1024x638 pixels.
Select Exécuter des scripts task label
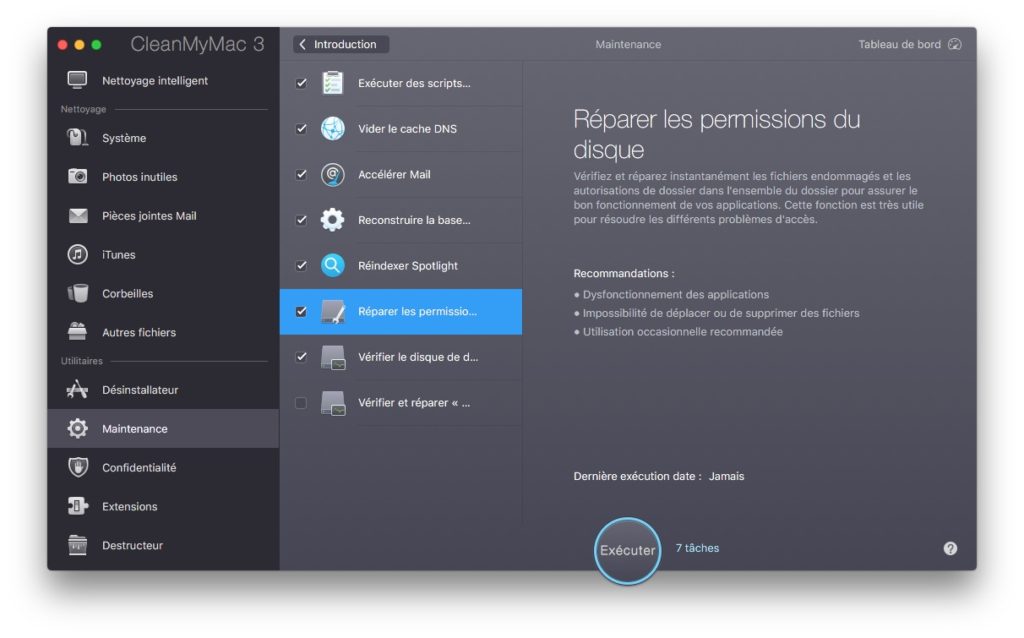[414, 83]
